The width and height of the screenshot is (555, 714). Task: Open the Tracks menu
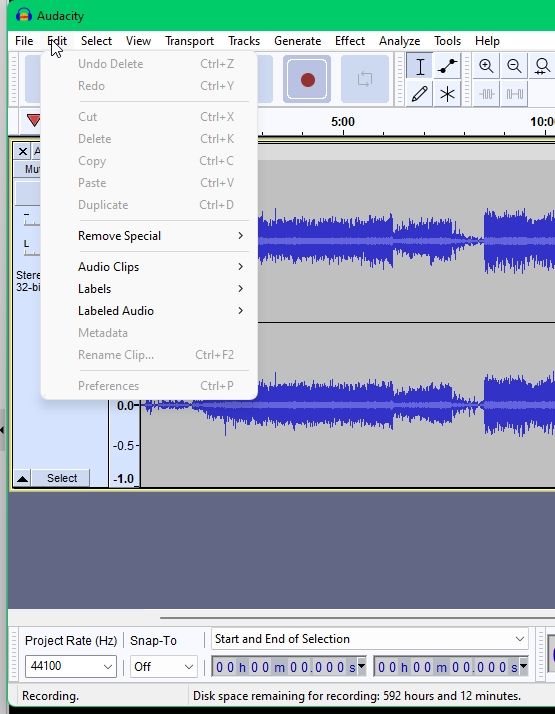(x=244, y=41)
